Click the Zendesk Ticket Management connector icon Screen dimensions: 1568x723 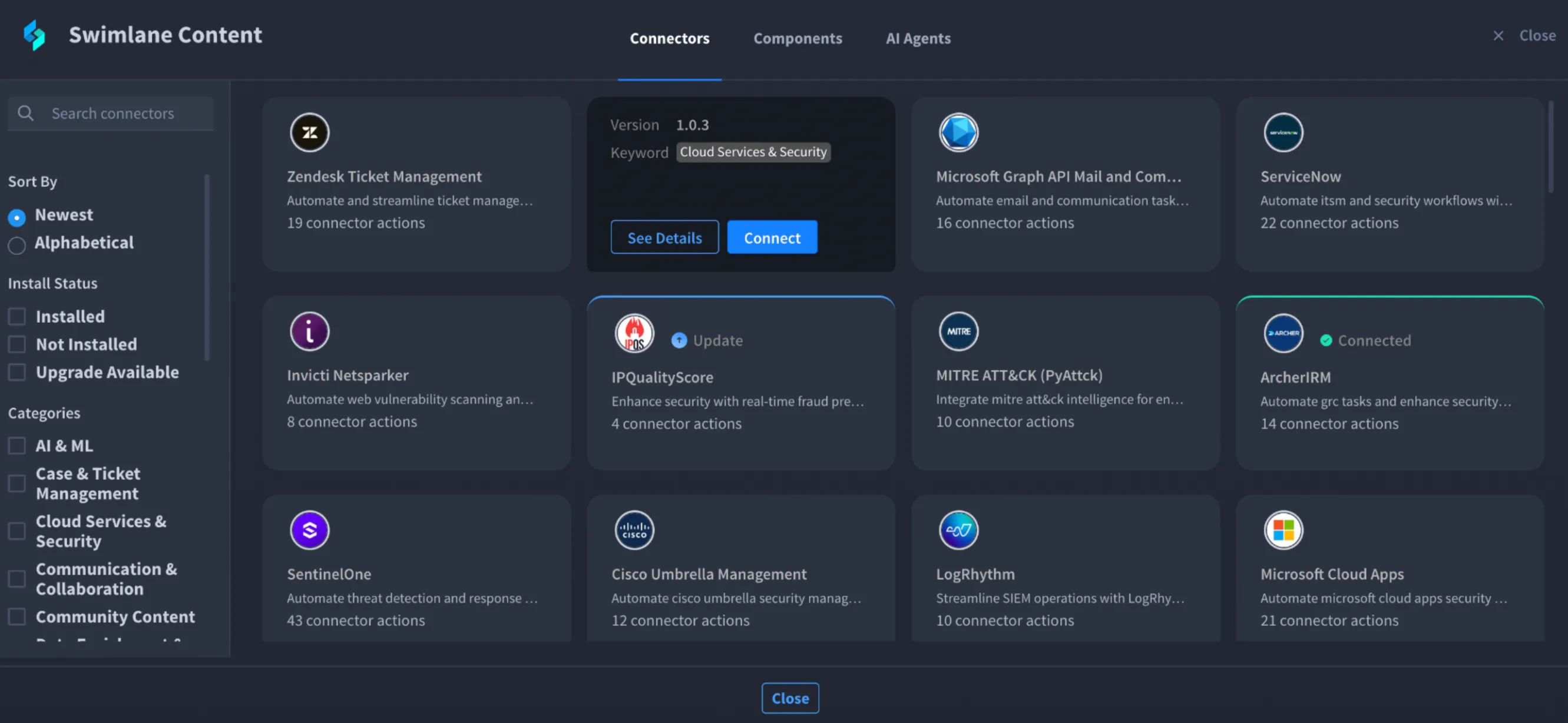point(309,132)
